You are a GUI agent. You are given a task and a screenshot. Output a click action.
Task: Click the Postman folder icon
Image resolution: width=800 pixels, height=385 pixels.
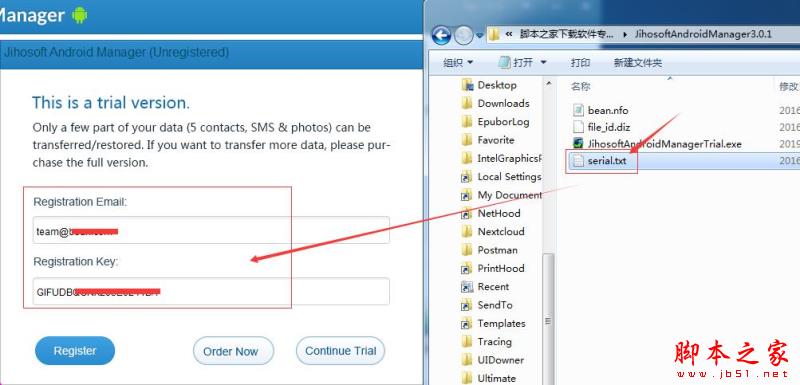[x=467, y=250]
